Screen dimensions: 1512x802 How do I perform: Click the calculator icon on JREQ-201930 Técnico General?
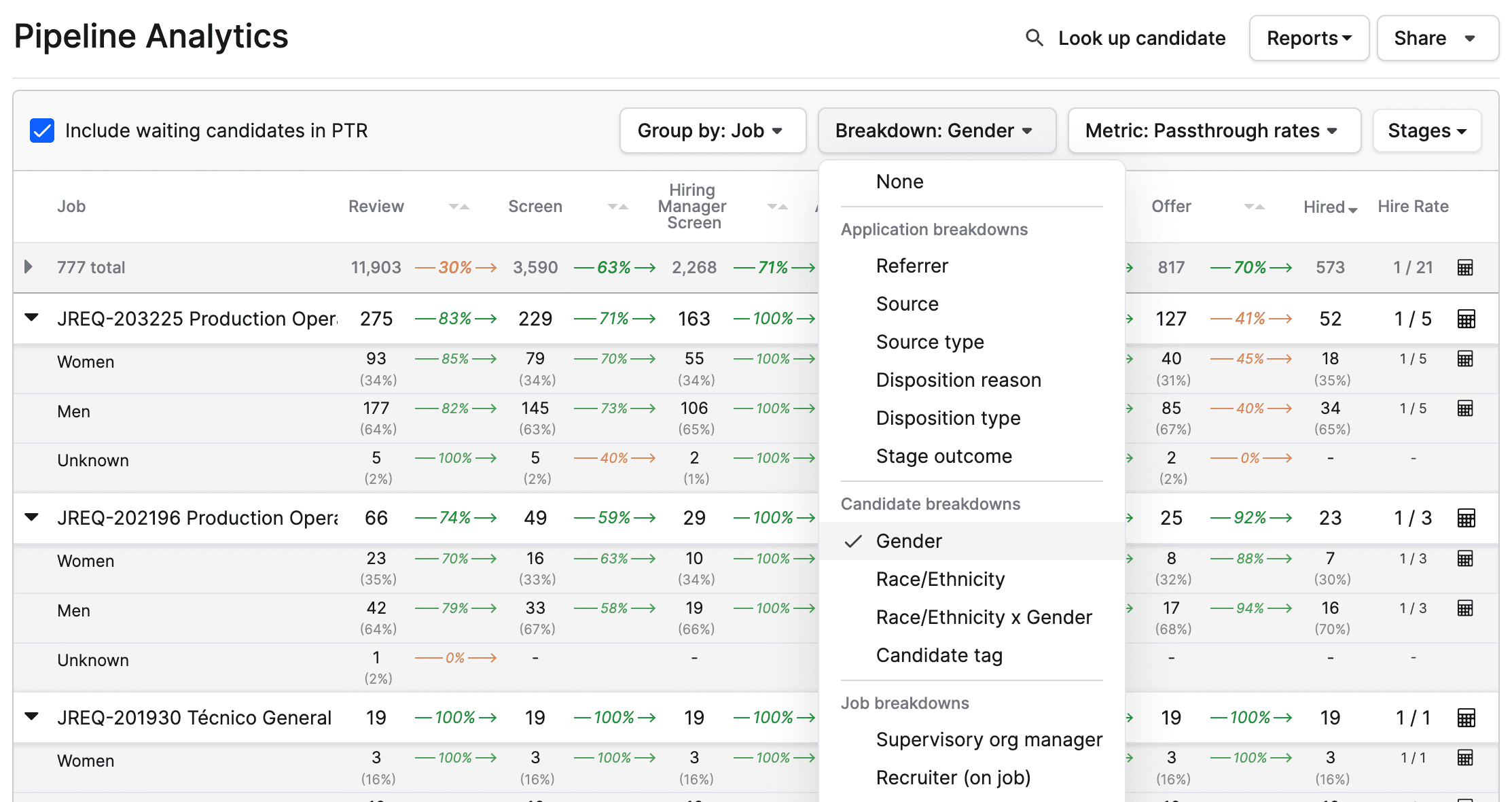pyautogui.click(x=1466, y=717)
